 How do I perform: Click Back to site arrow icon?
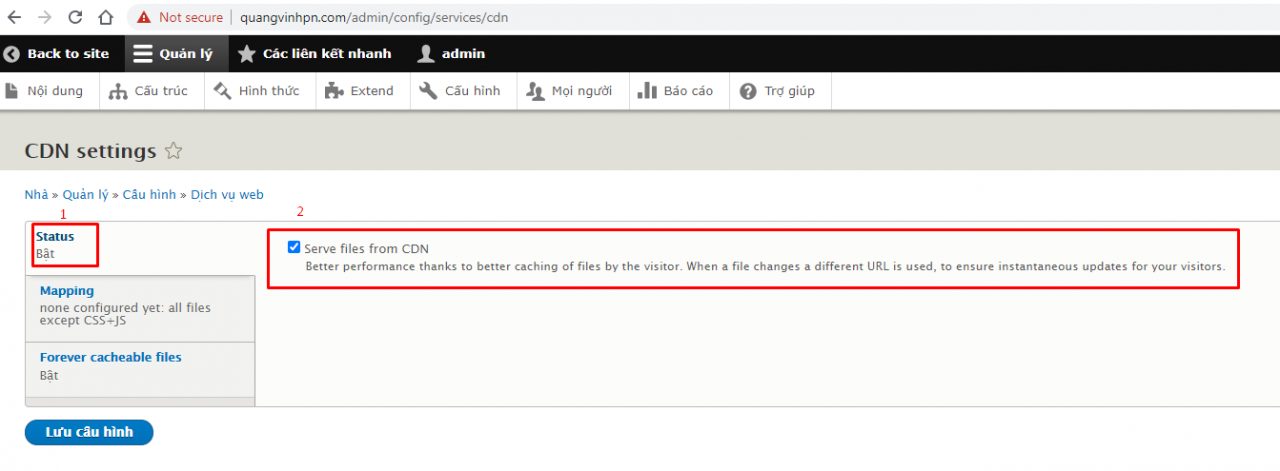pyautogui.click(x=12, y=54)
